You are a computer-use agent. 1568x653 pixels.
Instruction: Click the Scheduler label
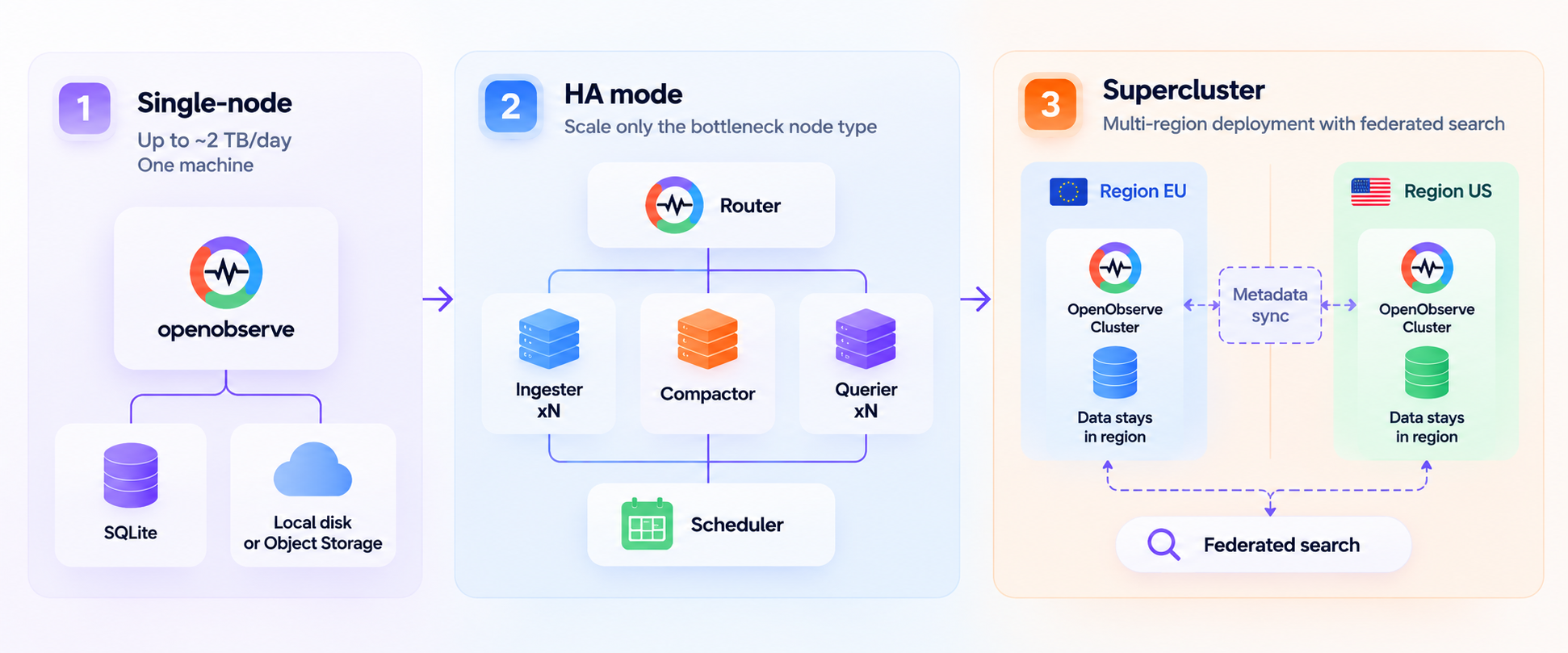(737, 525)
